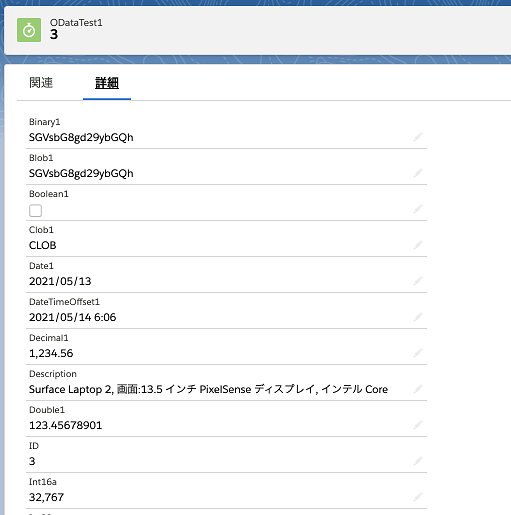Edit DateTimeOffset1 via pencil icon

pos(418,317)
